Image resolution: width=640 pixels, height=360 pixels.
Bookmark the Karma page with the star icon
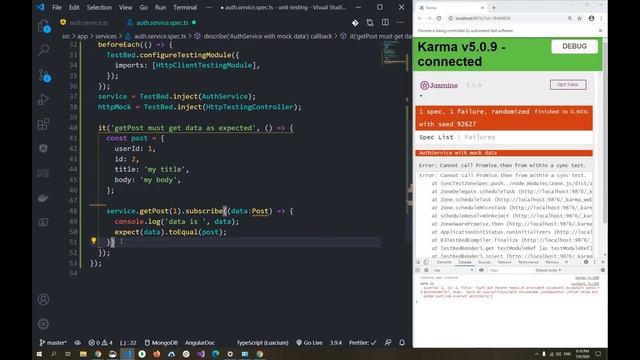[579, 18]
